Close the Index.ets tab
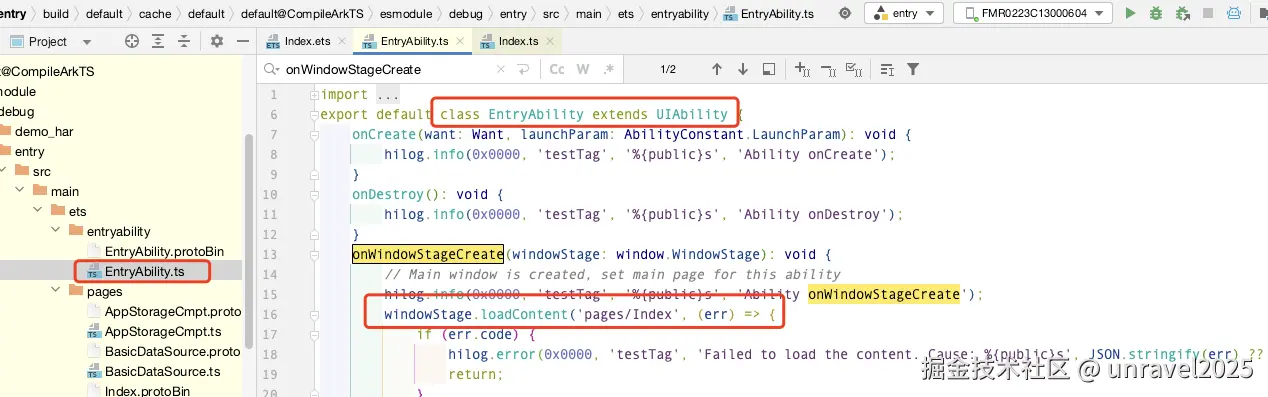This screenshot has width=1268, height=397. (x=343, y=41)
